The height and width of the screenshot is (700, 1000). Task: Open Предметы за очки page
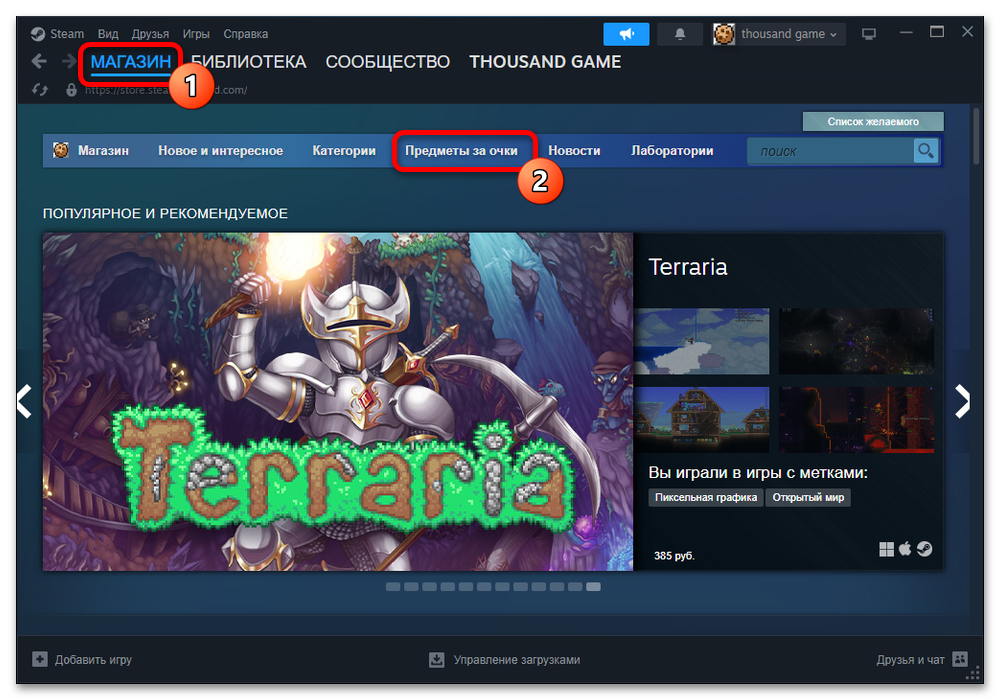461,150
